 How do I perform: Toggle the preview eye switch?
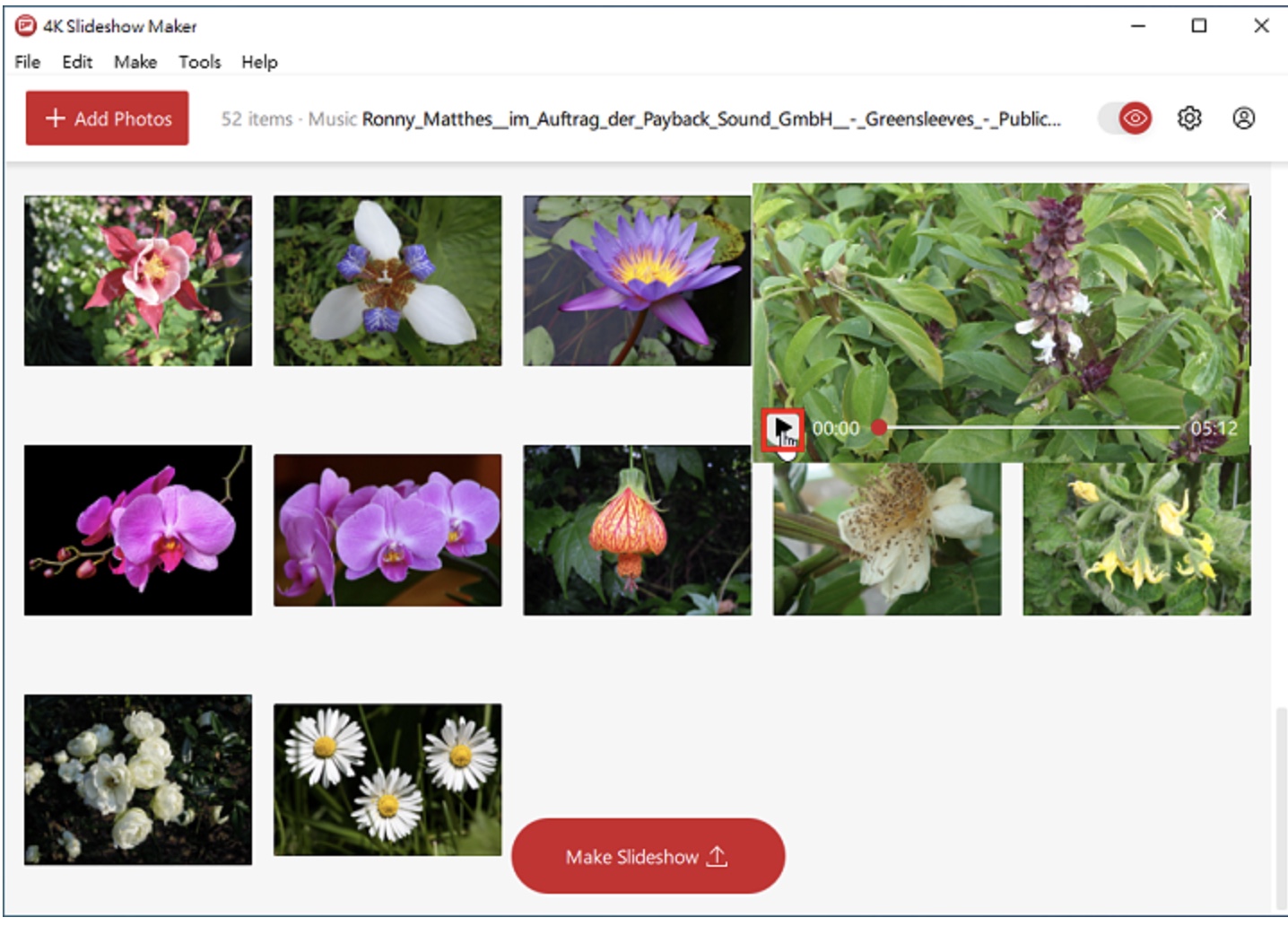[x=1125, y=118]
